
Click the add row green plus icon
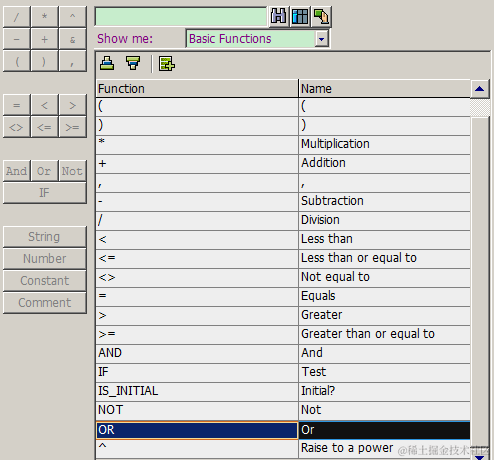(167, 63)
